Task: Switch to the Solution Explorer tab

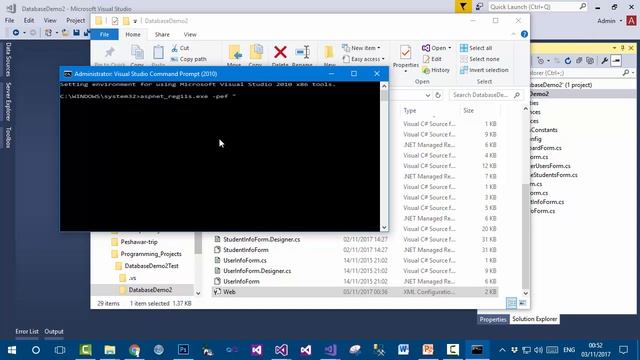Action: (534, 319)
